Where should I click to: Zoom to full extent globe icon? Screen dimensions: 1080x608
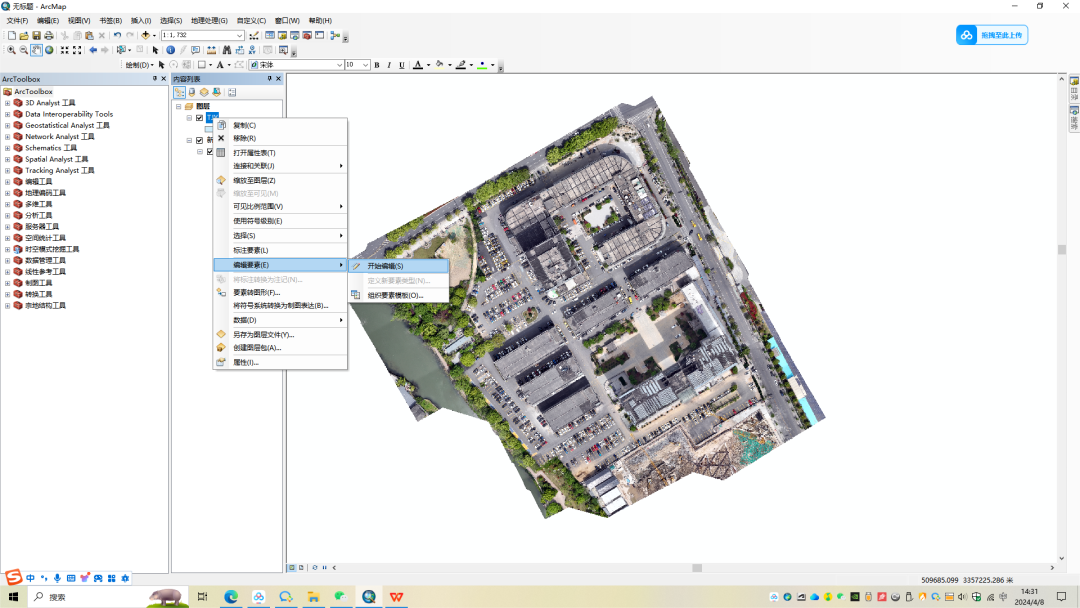pyautogui.click(x=49, y=50)
